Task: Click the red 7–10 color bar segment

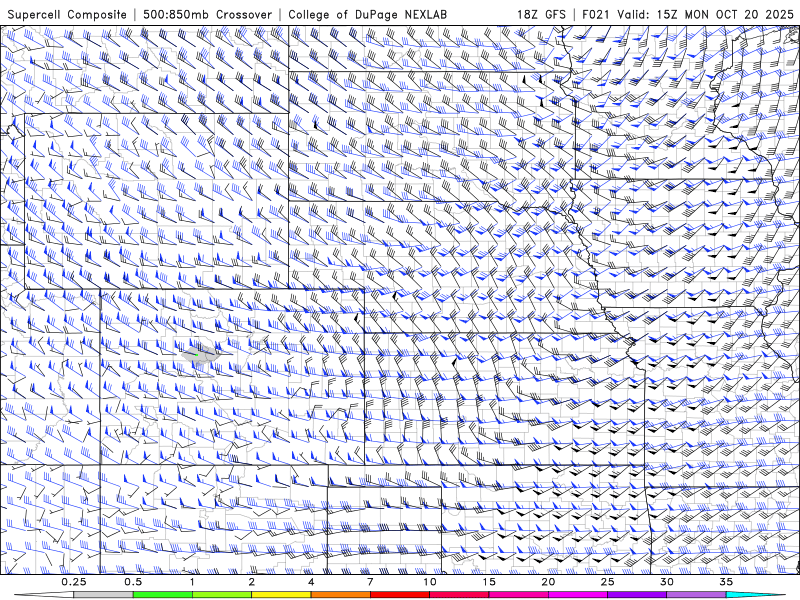Action: point(400,595)
